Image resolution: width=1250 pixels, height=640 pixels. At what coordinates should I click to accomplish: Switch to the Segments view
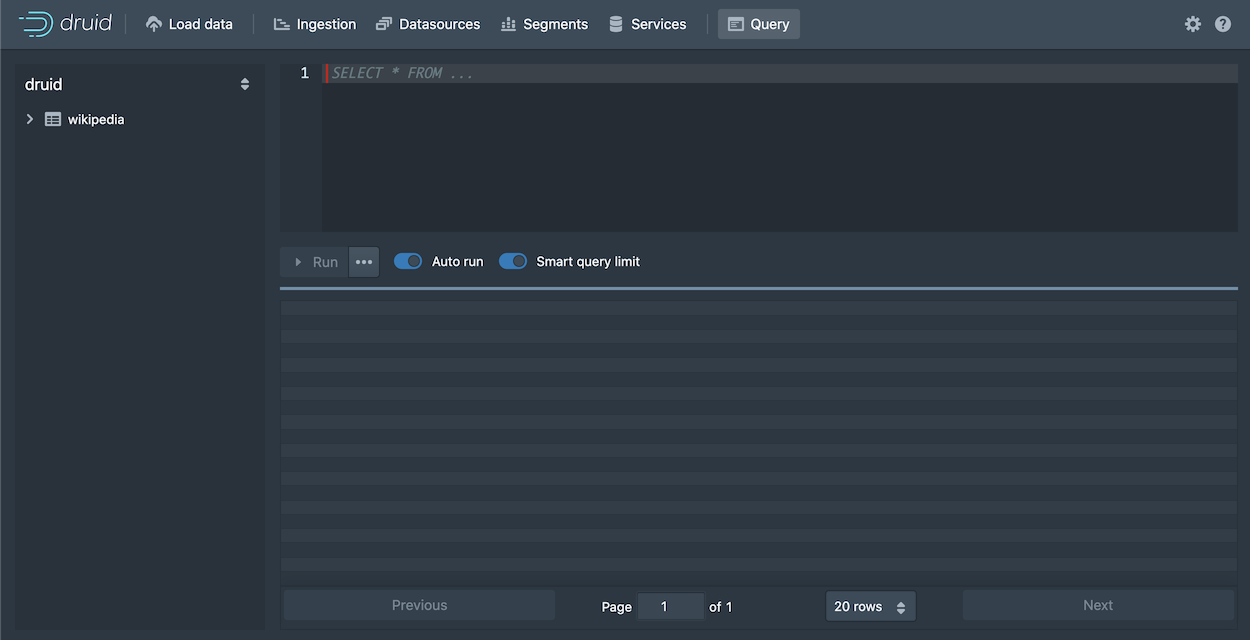[x=544, y=24]
